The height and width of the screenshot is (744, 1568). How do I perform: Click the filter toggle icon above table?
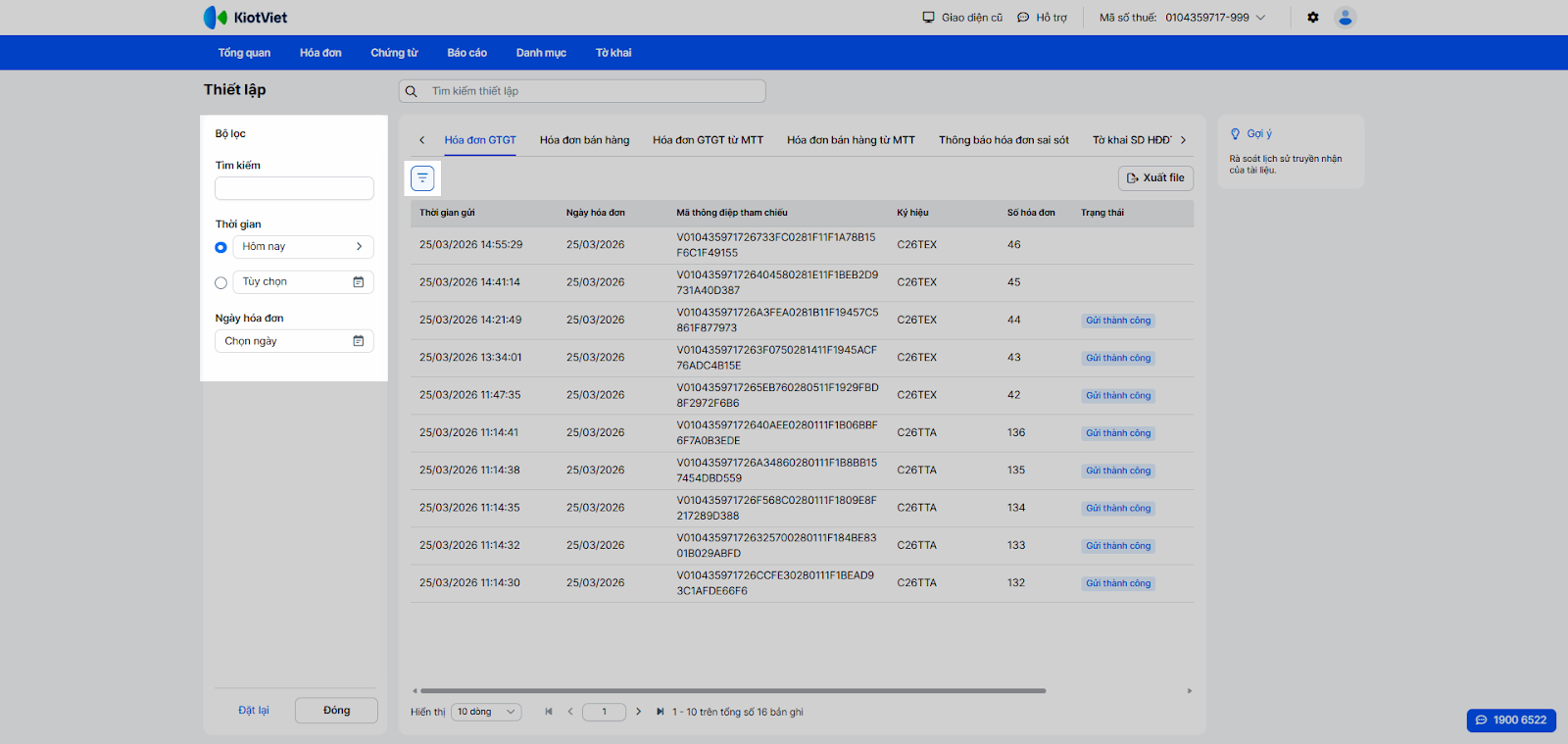[x=422, y=178]
